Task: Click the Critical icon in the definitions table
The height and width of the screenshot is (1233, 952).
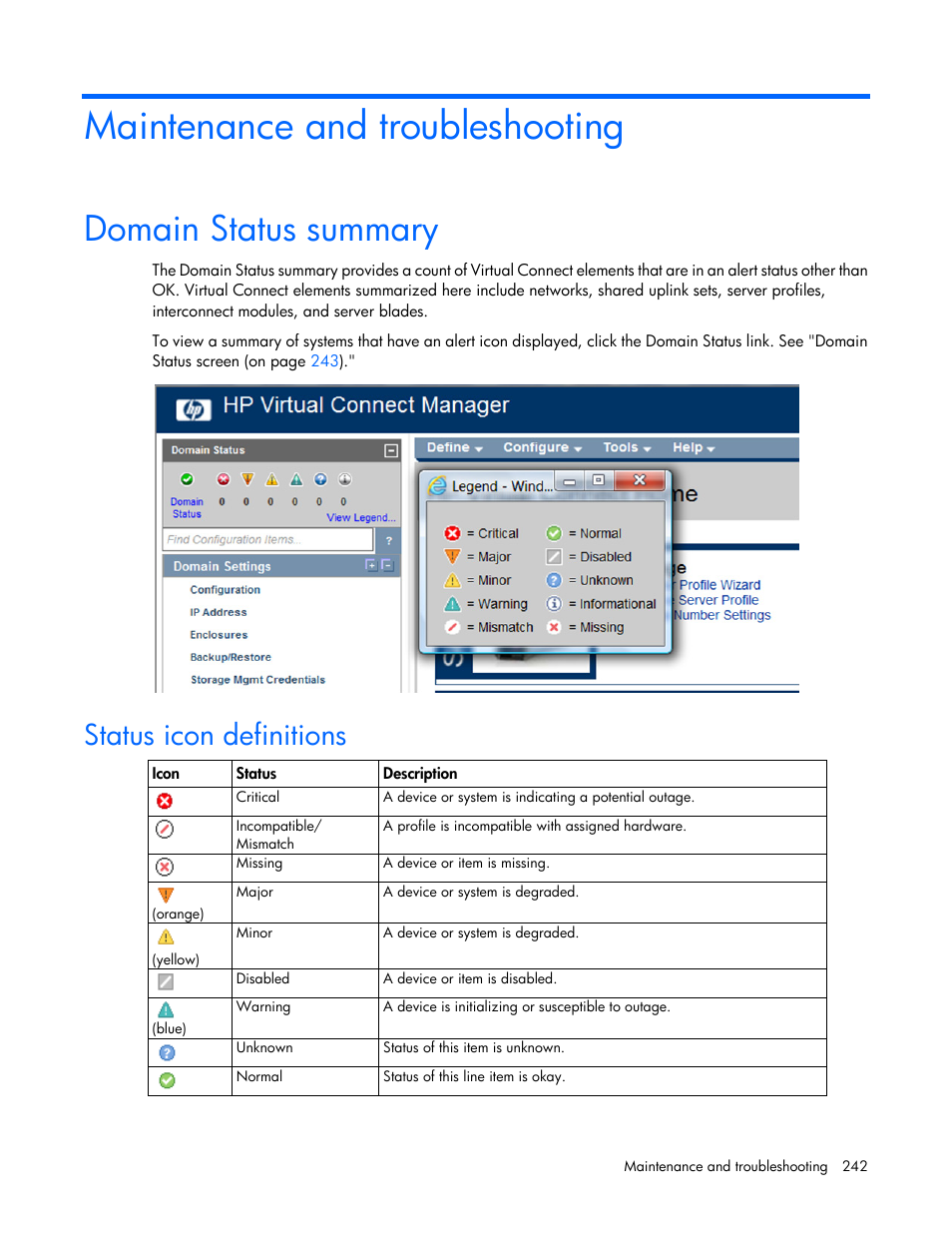Action: click(x=165, y=801)
